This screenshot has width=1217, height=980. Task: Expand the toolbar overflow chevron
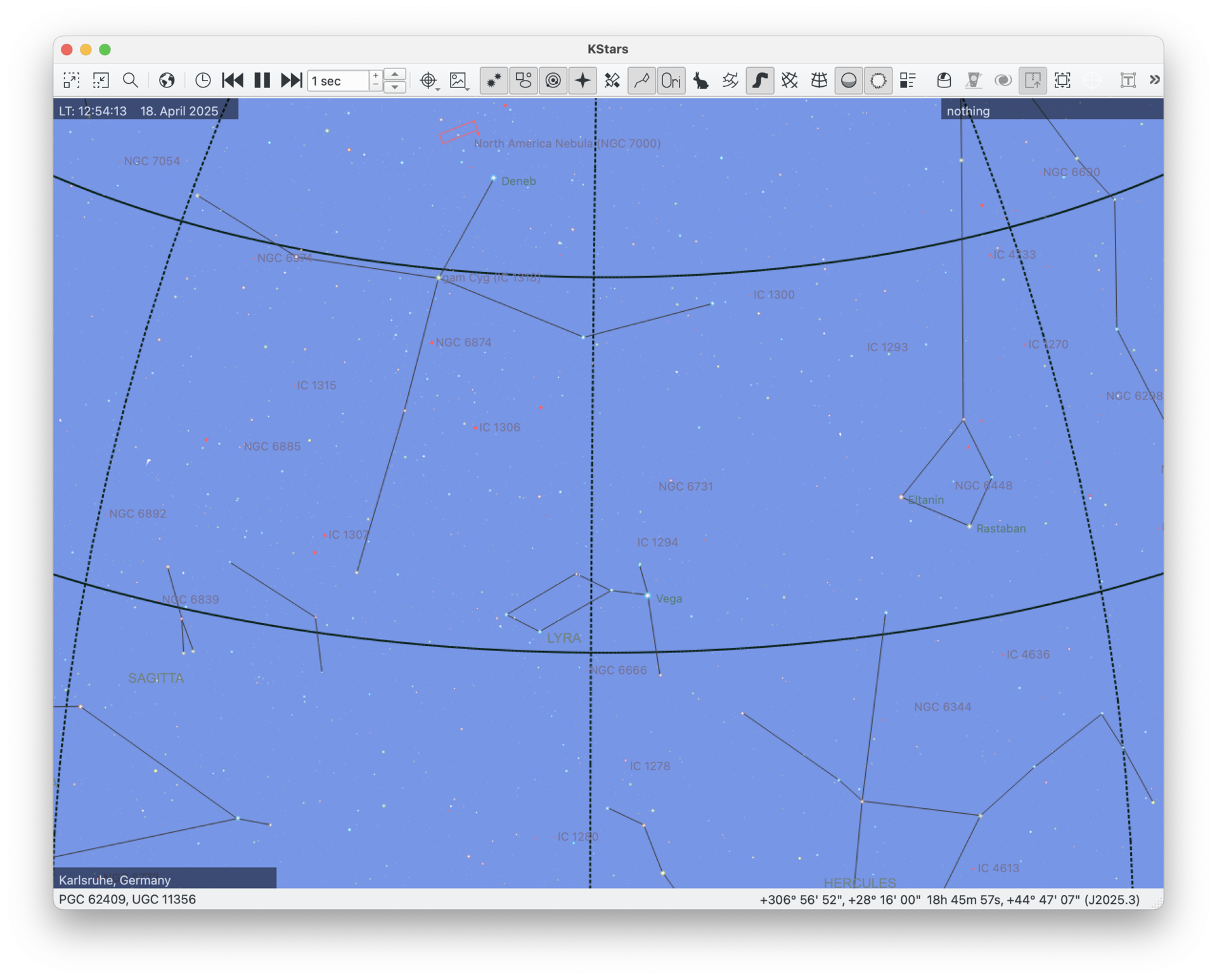tap(1154, 80)
